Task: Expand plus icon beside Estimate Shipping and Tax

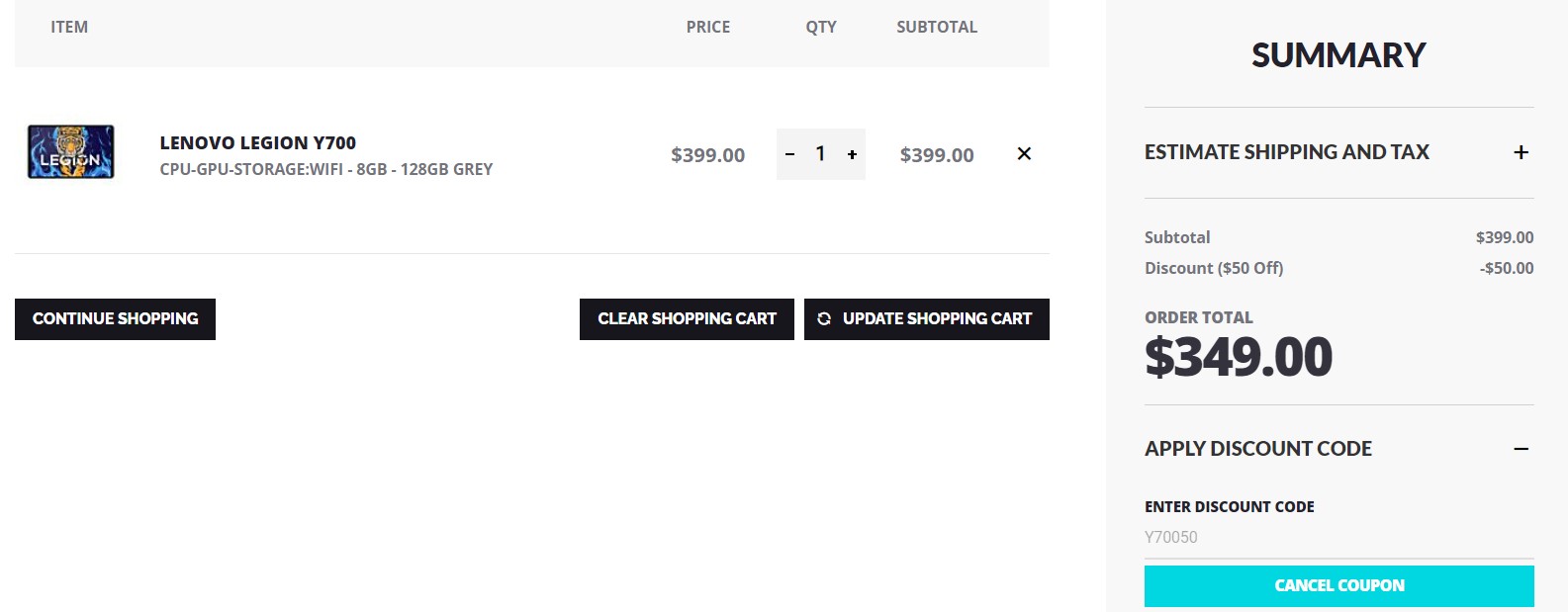Action: coord(1521,152)
